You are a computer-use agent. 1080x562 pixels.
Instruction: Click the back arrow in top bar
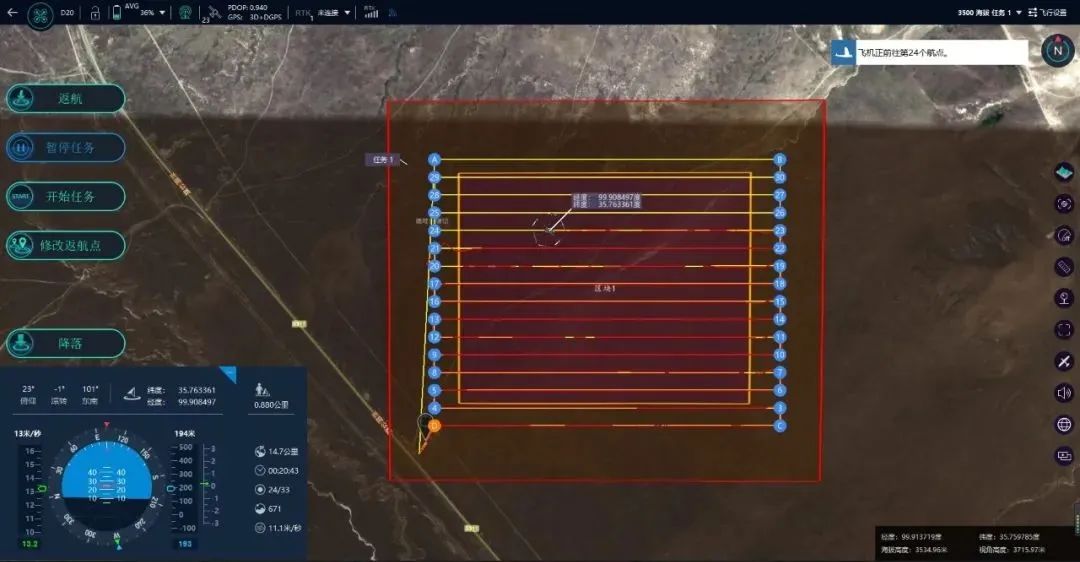coord(13,13)
